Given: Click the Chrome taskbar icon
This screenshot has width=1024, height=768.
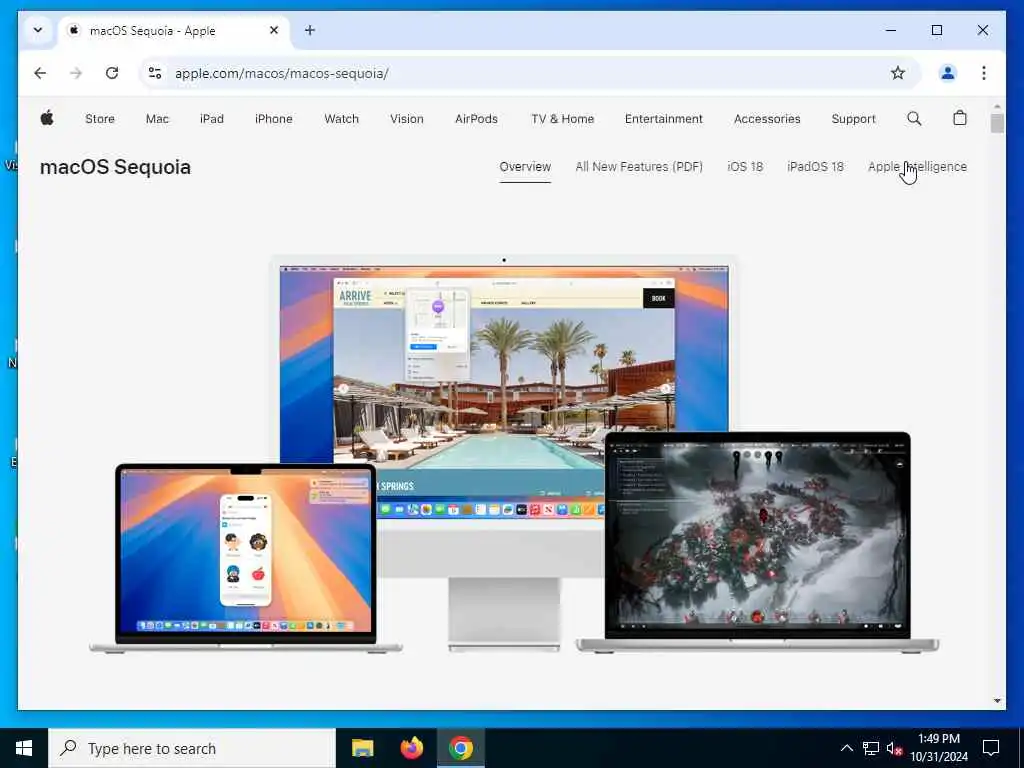Looking at the screenshot, I should (x=460, y=748).
